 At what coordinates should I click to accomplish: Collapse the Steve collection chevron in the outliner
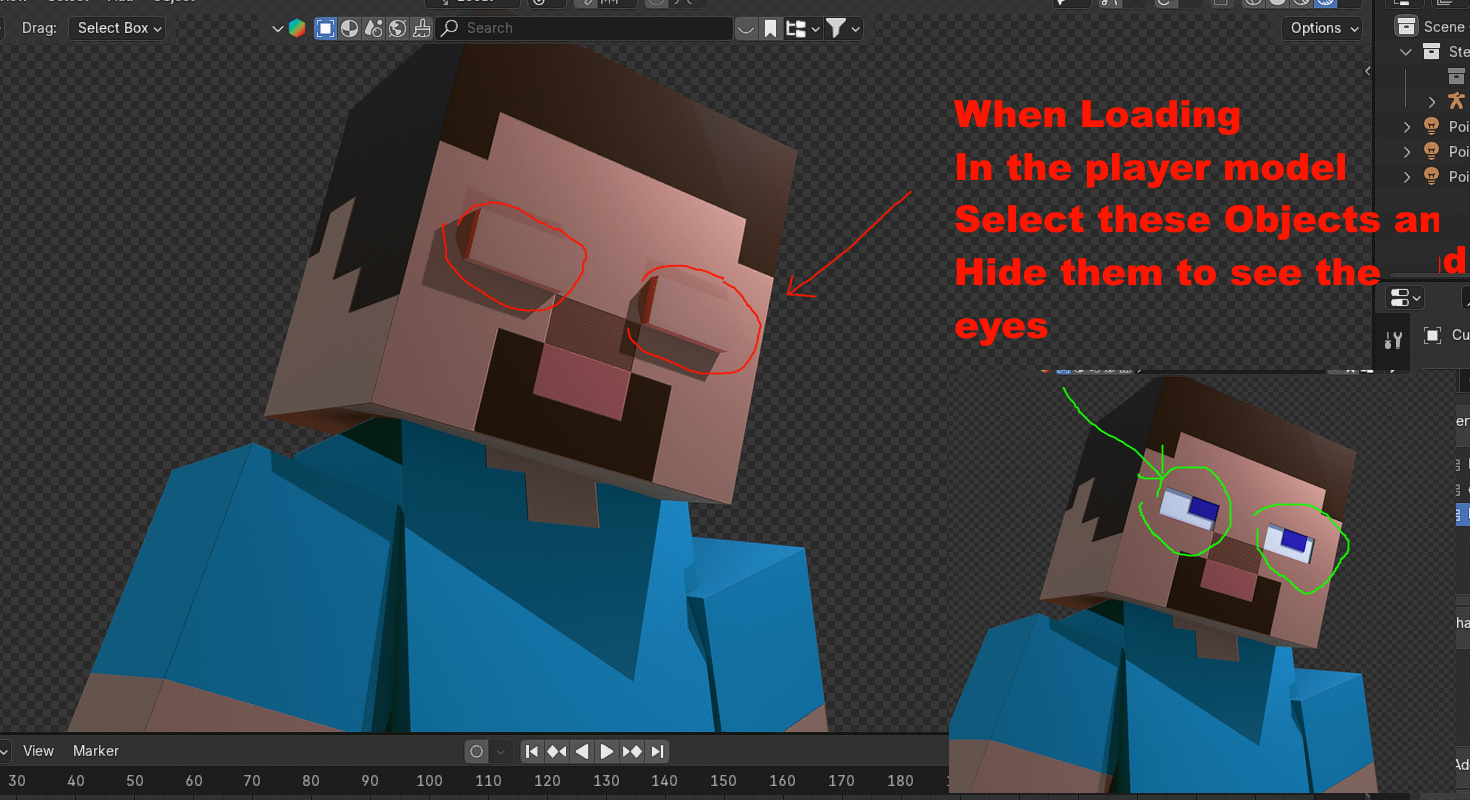tap(1406, 52)
